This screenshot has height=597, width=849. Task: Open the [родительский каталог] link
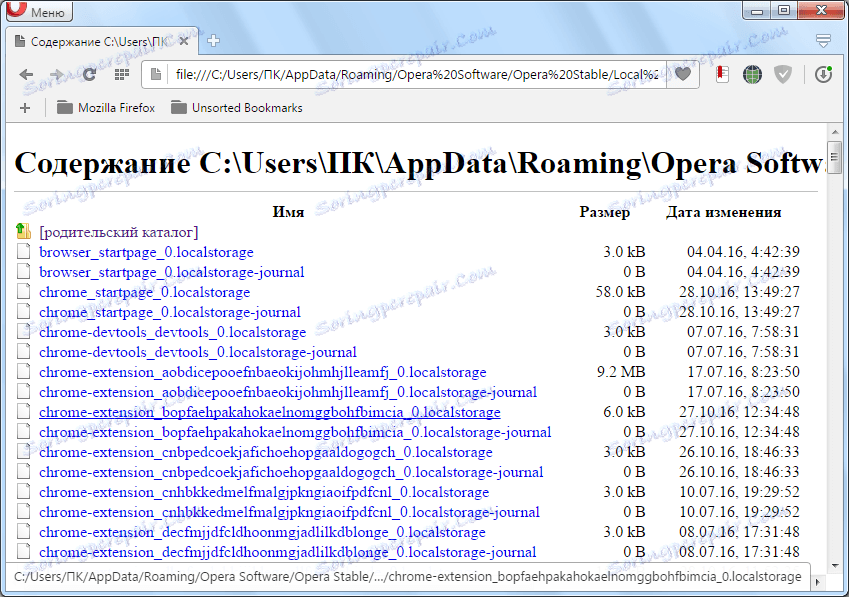click(x=119, y=232)
